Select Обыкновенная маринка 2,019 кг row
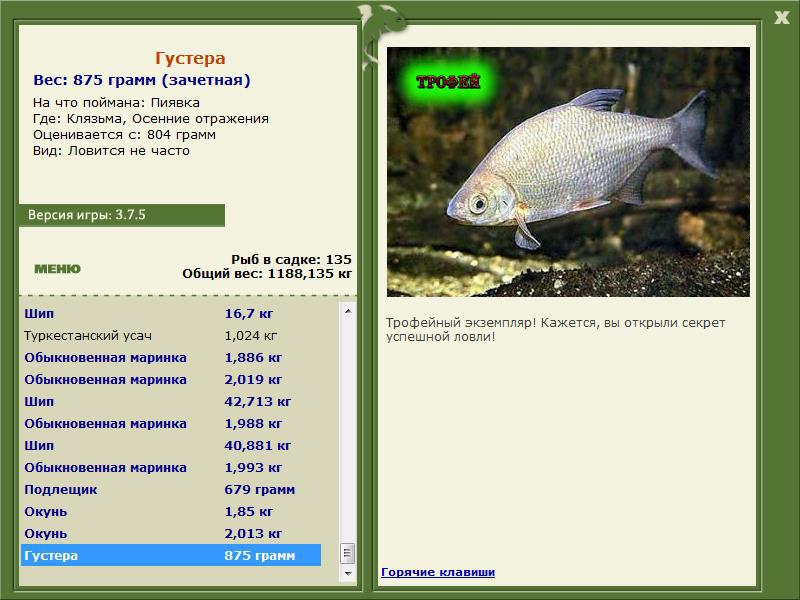800x600 pixels. point(171,379)
